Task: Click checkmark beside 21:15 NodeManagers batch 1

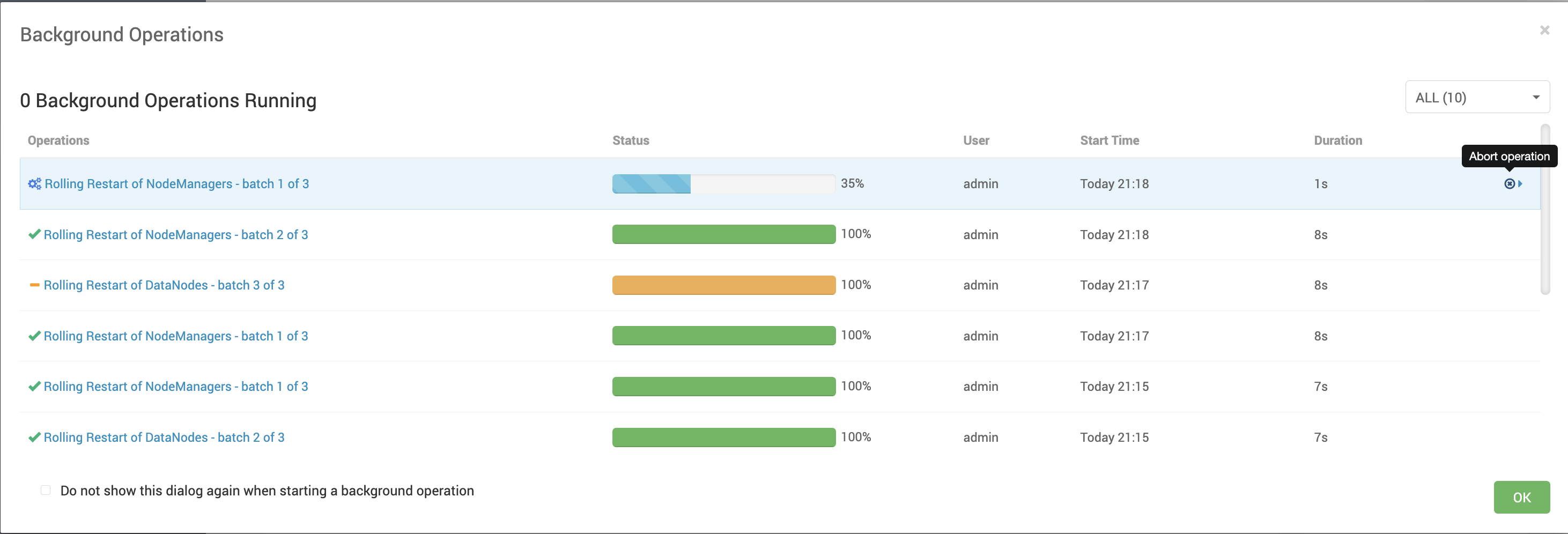Action: point(35,387)
